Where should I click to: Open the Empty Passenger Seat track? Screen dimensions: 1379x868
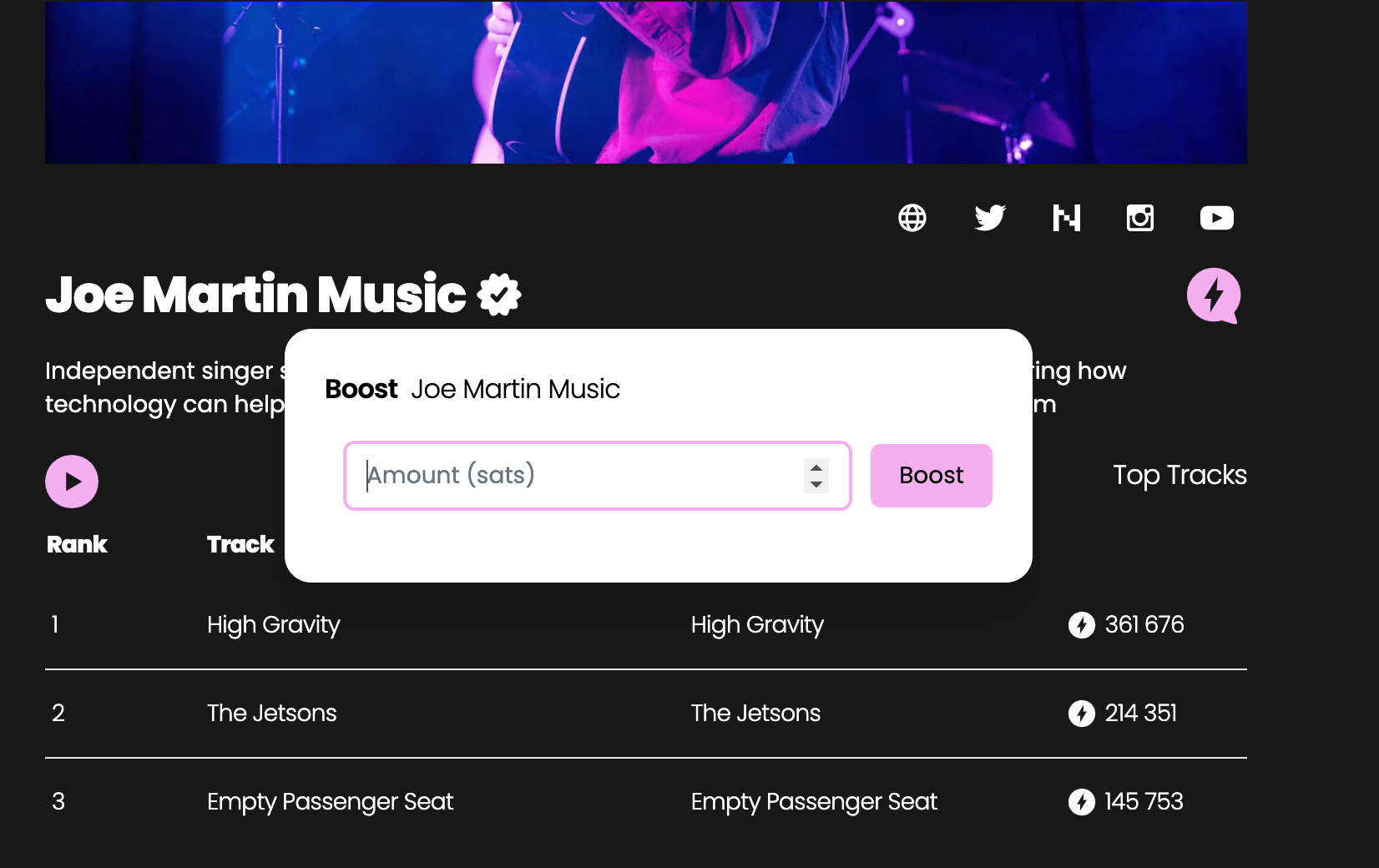pyautogui.click(x=330, y=802)
